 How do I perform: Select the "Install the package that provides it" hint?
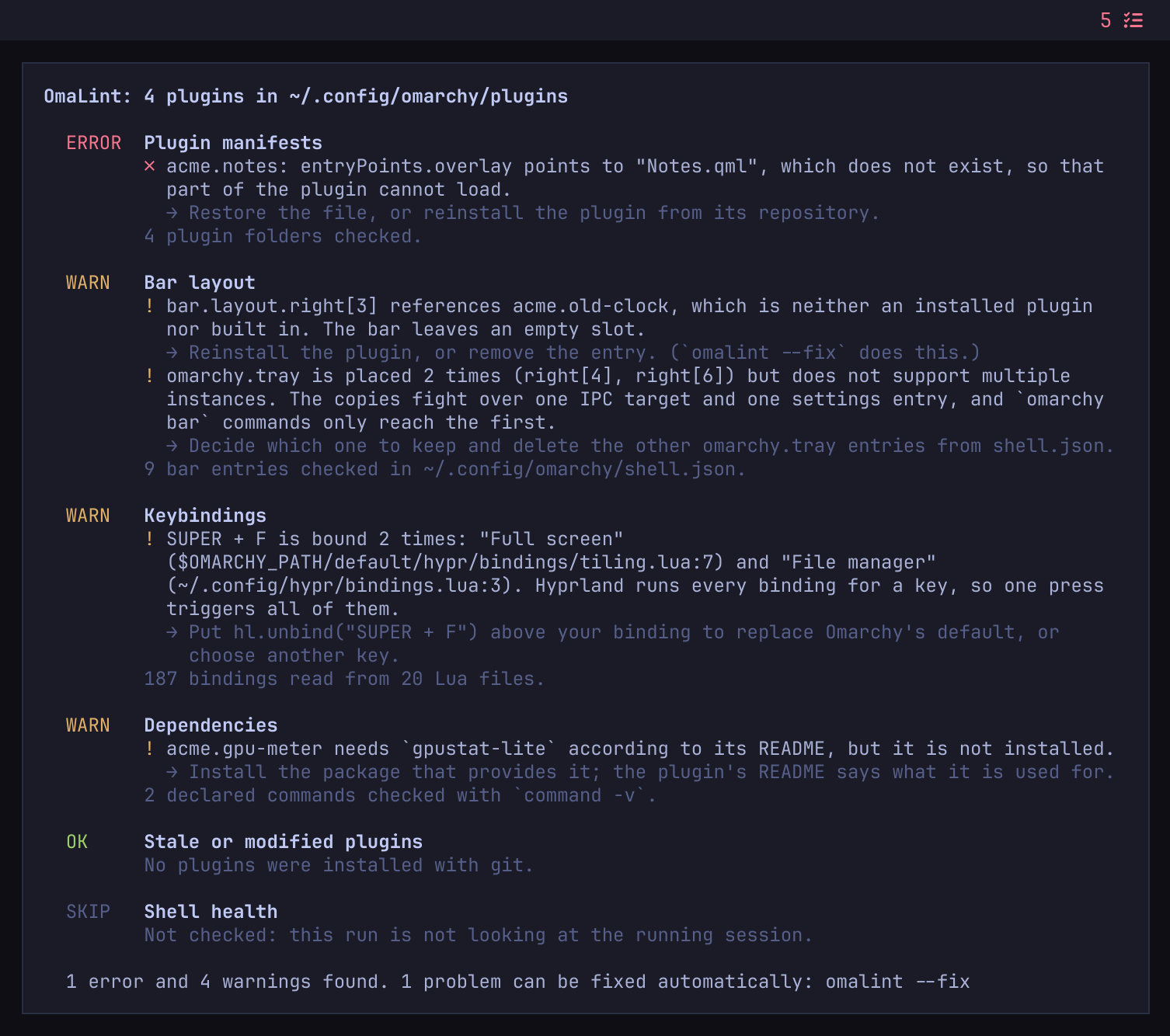pyautogui.click(x=640, y=772)
